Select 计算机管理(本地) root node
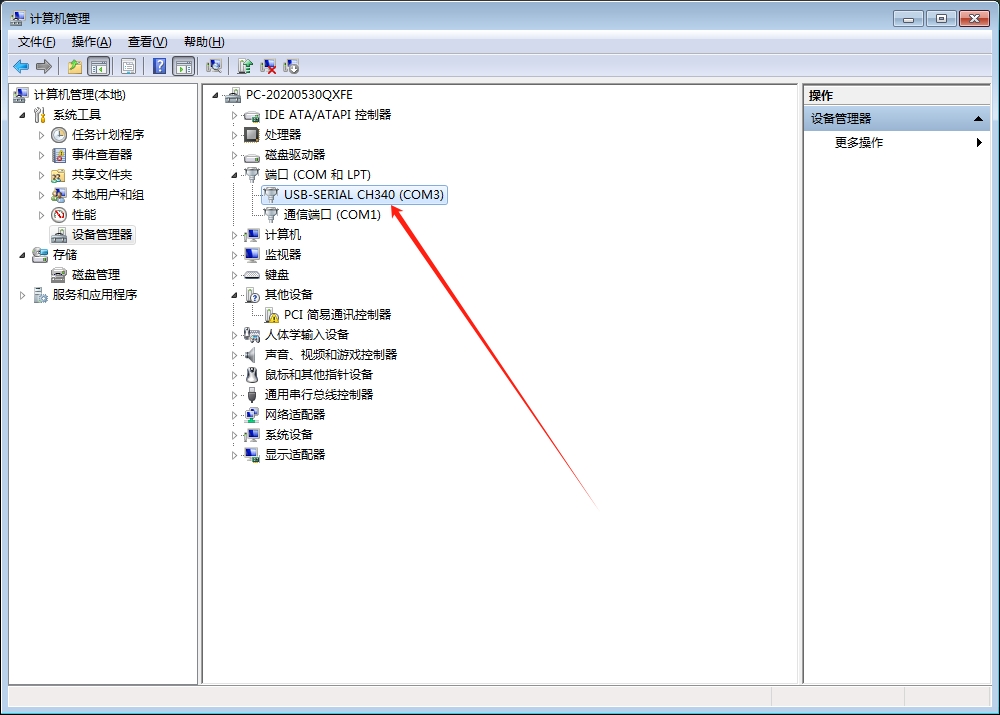This screenshot has width=1000, height=715. [80, 95]
